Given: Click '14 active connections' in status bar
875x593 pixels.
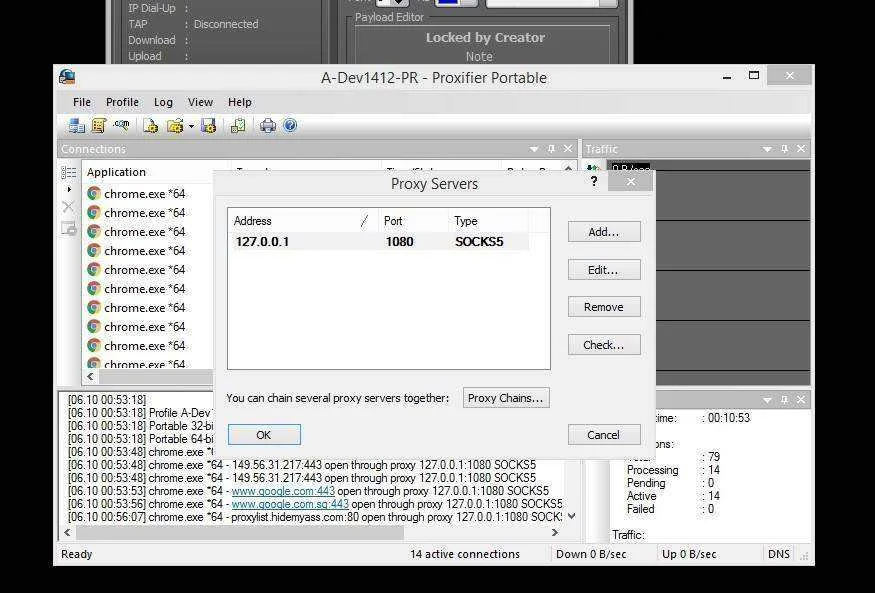Looking at the screenshot, I should point(465,554).
